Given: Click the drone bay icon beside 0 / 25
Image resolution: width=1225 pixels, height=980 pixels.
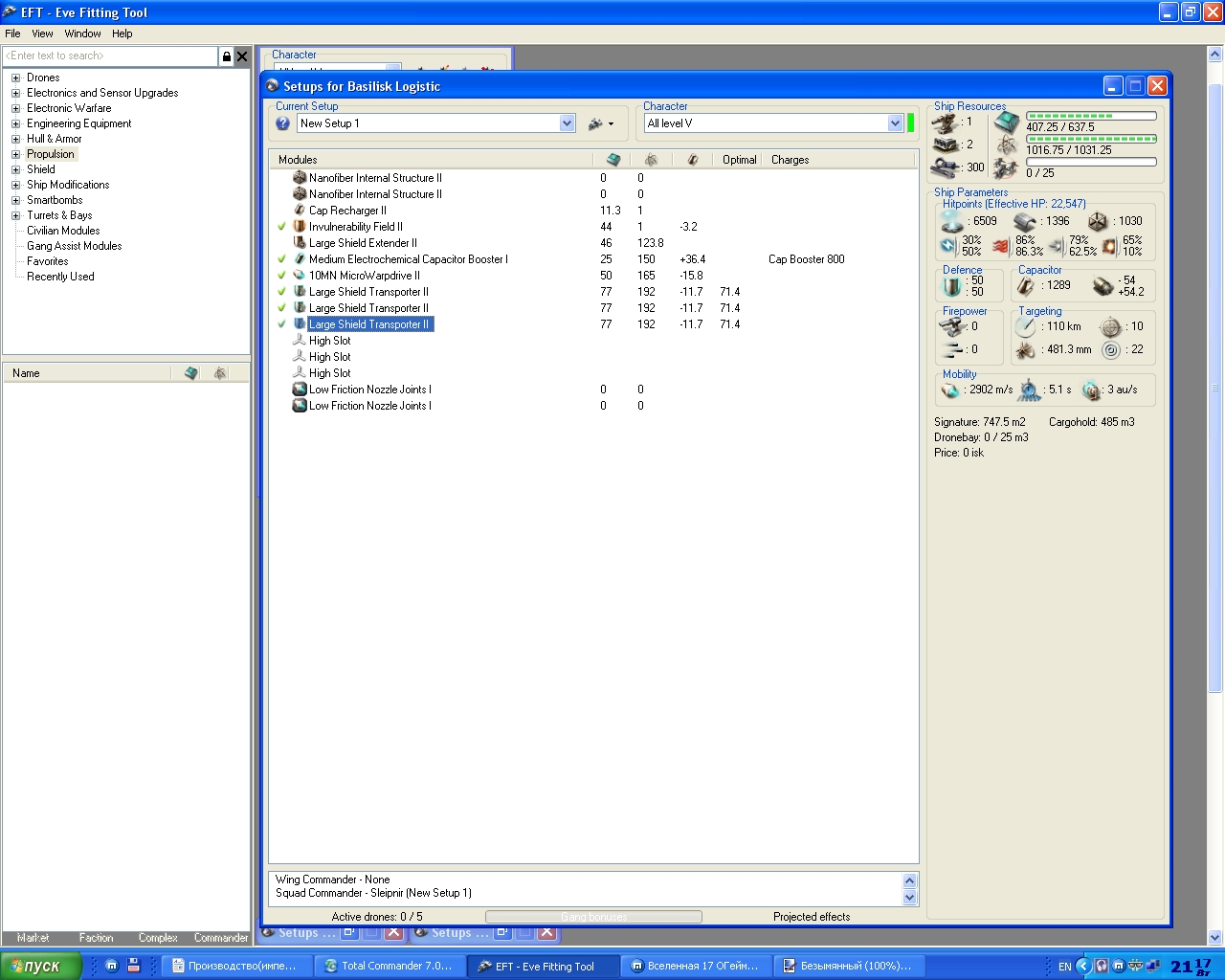Looking at the screenshot, I should [1006, 168].
